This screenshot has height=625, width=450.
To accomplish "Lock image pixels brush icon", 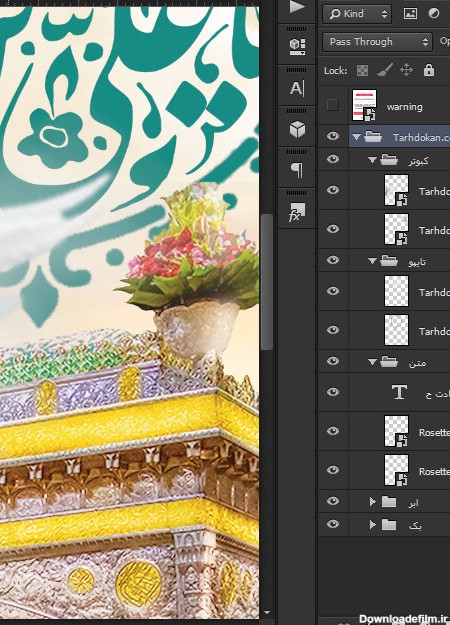I will (385, 71).
